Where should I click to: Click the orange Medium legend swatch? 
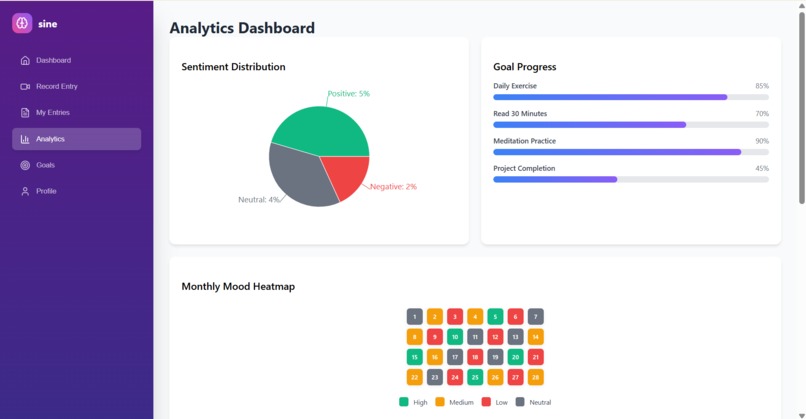[439, 402]
